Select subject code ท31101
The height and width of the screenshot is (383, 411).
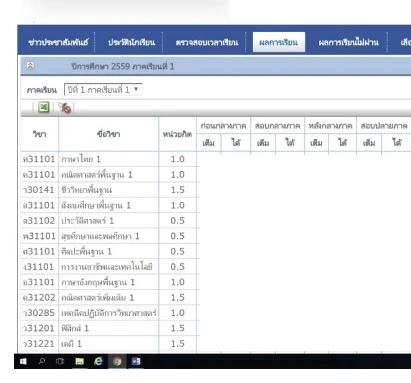(x=39, y=159)
